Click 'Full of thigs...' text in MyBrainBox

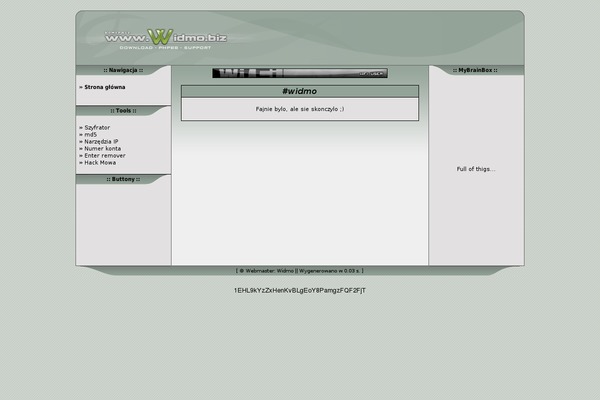[476, 169]
